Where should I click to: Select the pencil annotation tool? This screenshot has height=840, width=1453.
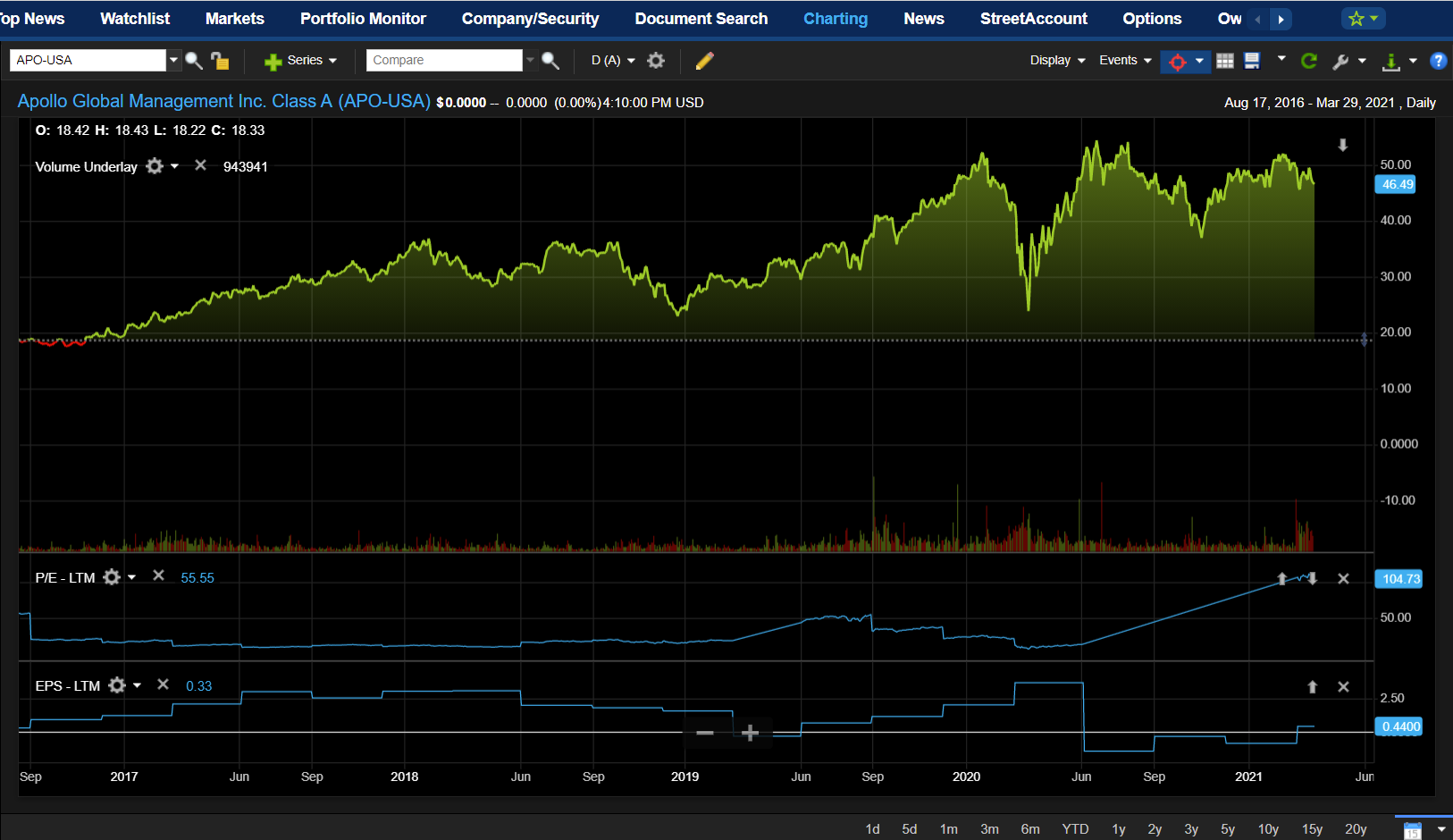[x=704, y=60]
